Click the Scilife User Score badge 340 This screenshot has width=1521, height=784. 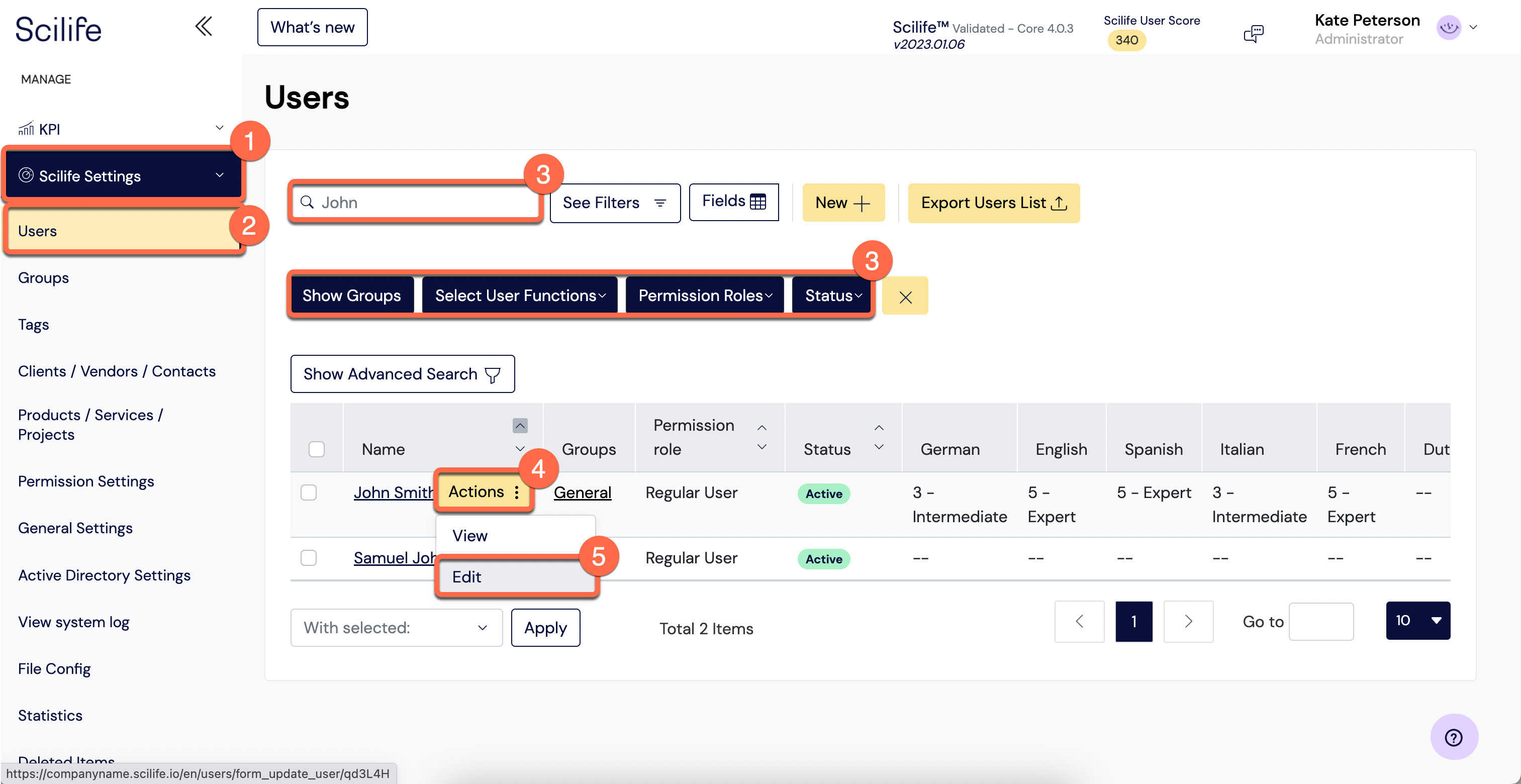pos(1126,40)
